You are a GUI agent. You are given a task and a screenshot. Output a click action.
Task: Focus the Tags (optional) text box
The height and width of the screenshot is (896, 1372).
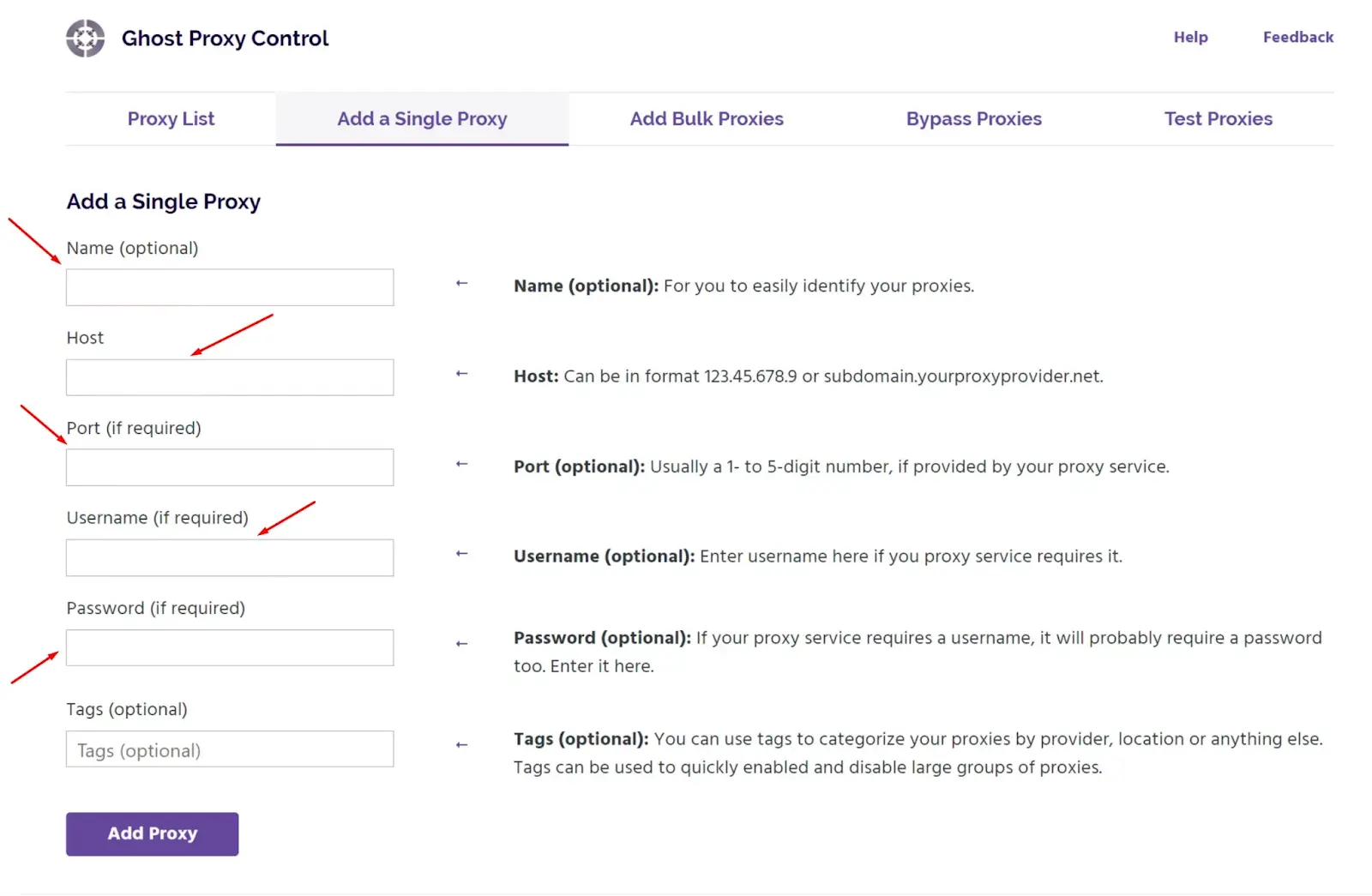coord(230,749)
